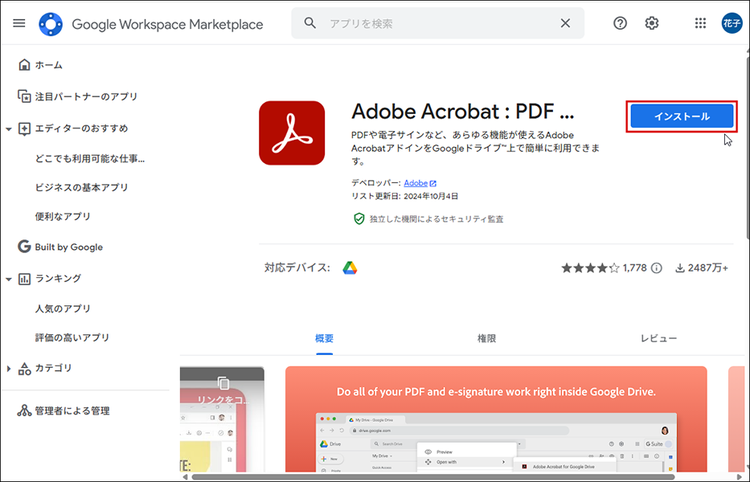Click the Adobe Acrobat app icon
The width and height of the screenshot is (750, 482).
(292, 133)
